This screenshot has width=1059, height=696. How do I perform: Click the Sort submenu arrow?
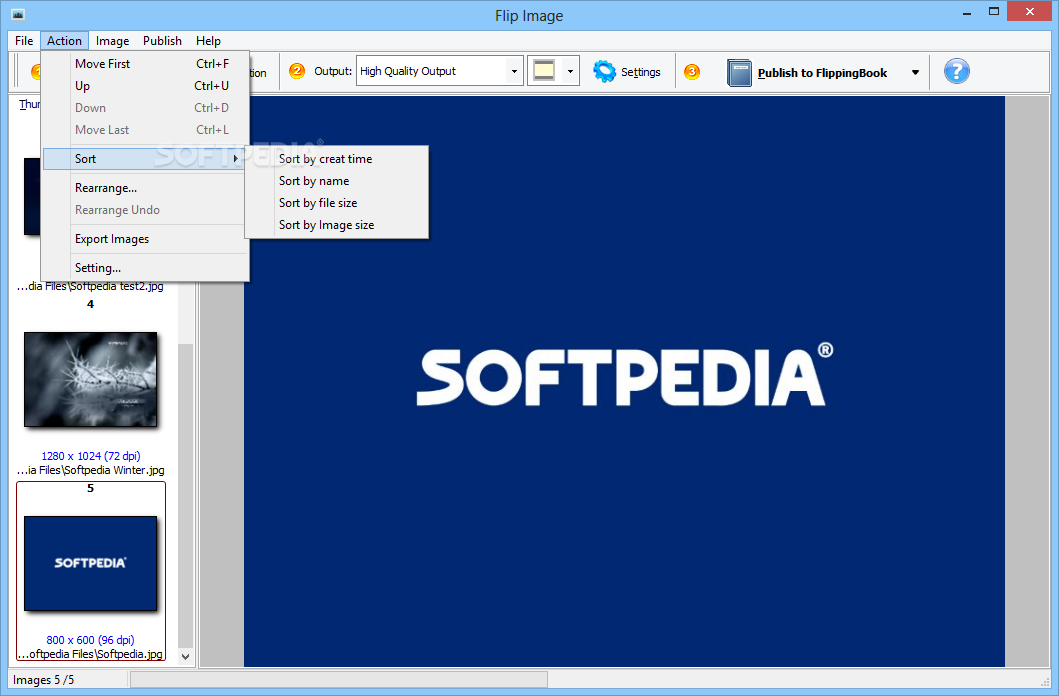(x=236, y=159)
